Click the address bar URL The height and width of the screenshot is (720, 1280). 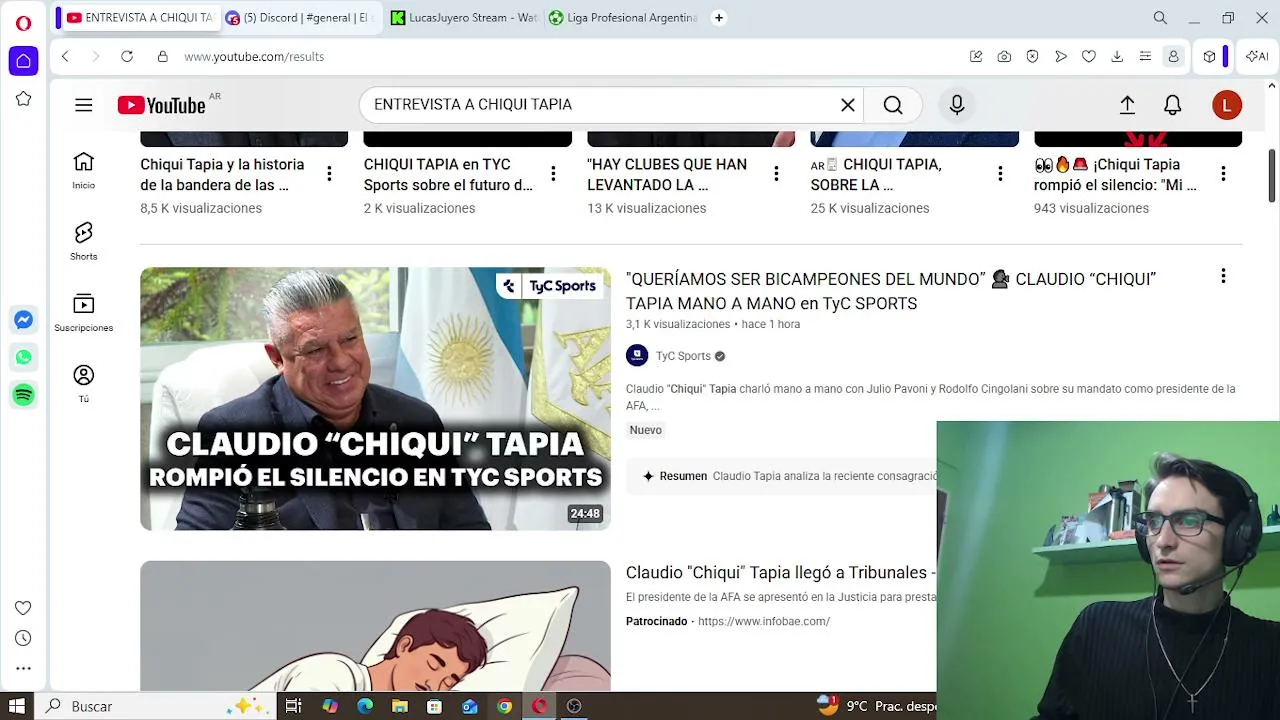pyautogui.click(x=254, y=57)
